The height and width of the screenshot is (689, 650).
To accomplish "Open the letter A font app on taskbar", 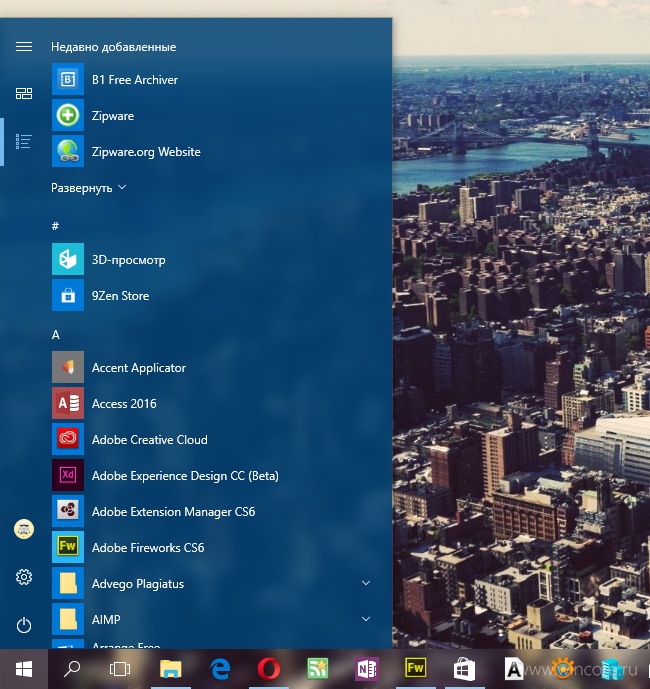I will pos(513,669).
